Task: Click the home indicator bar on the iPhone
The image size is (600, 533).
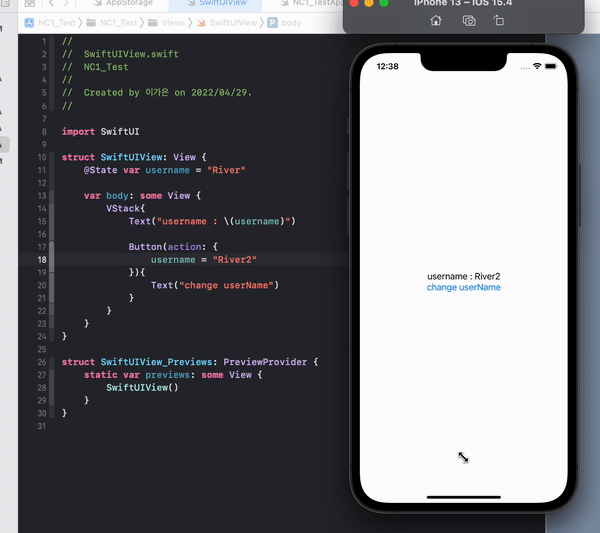Action: 463,497
